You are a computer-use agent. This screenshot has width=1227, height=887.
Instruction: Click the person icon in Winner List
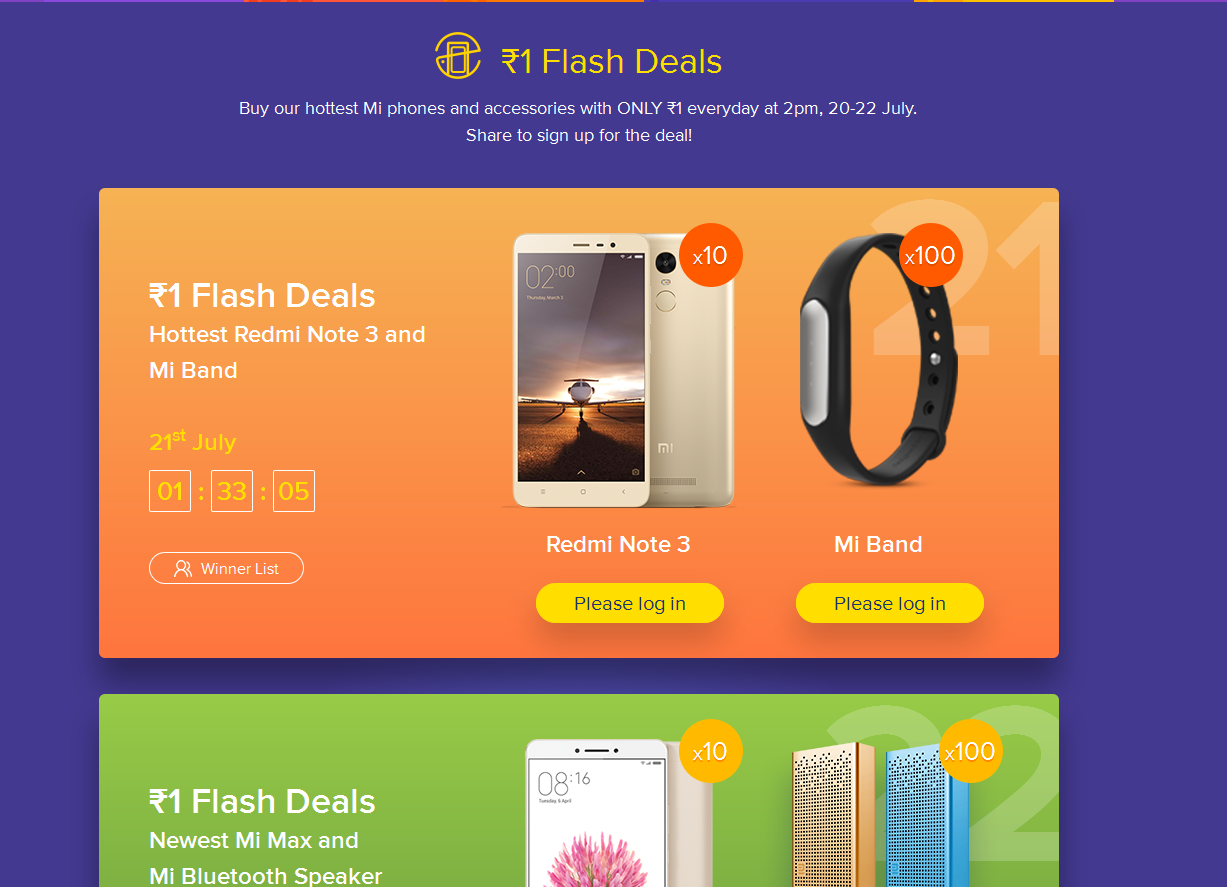point(183,568)
